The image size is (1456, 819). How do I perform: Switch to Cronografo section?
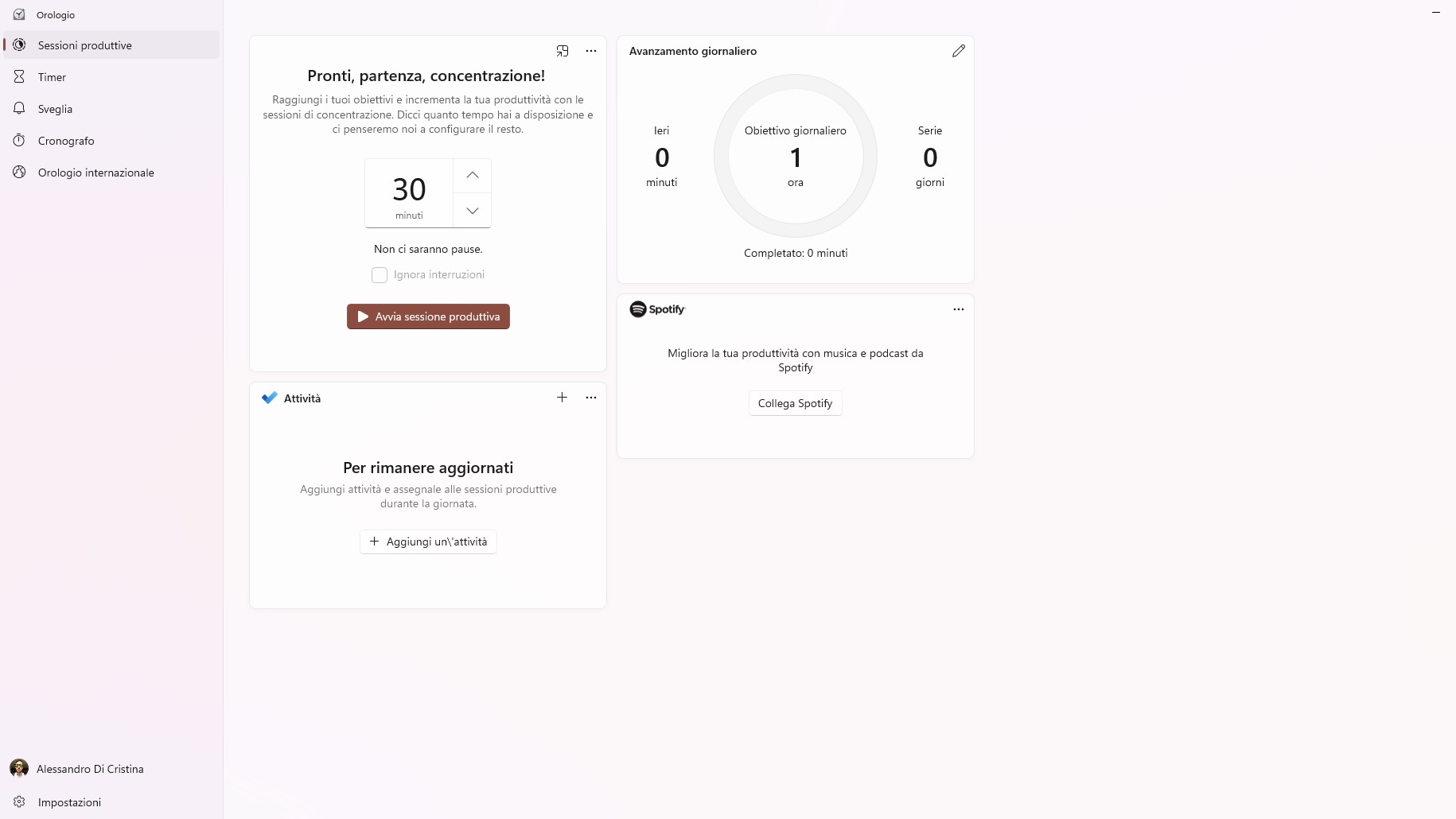(x=66, y=141)
